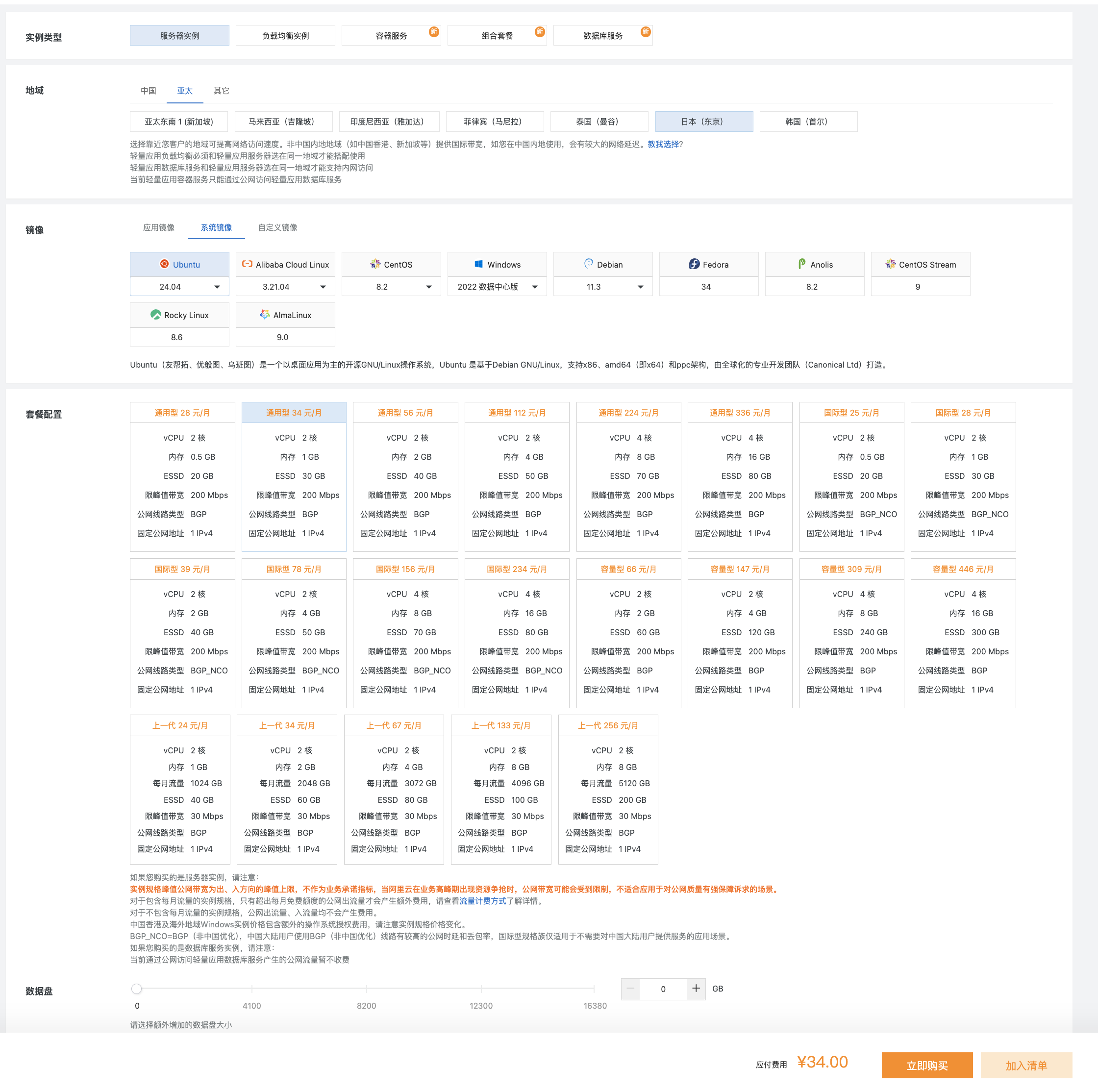The width and height of the screenshot is (1098, 1092).
Task: Select 容器服务 instance type
Action: point(391,35)
